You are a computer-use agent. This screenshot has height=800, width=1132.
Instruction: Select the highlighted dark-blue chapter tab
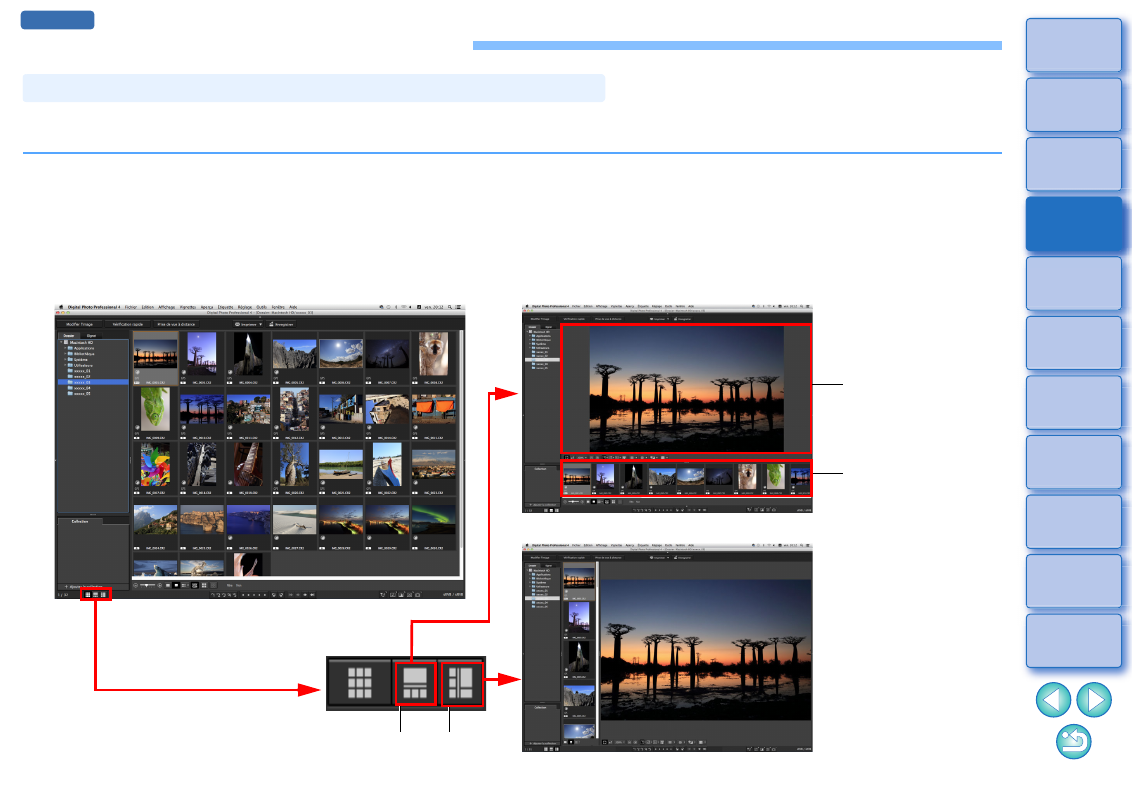point(1074,224)
